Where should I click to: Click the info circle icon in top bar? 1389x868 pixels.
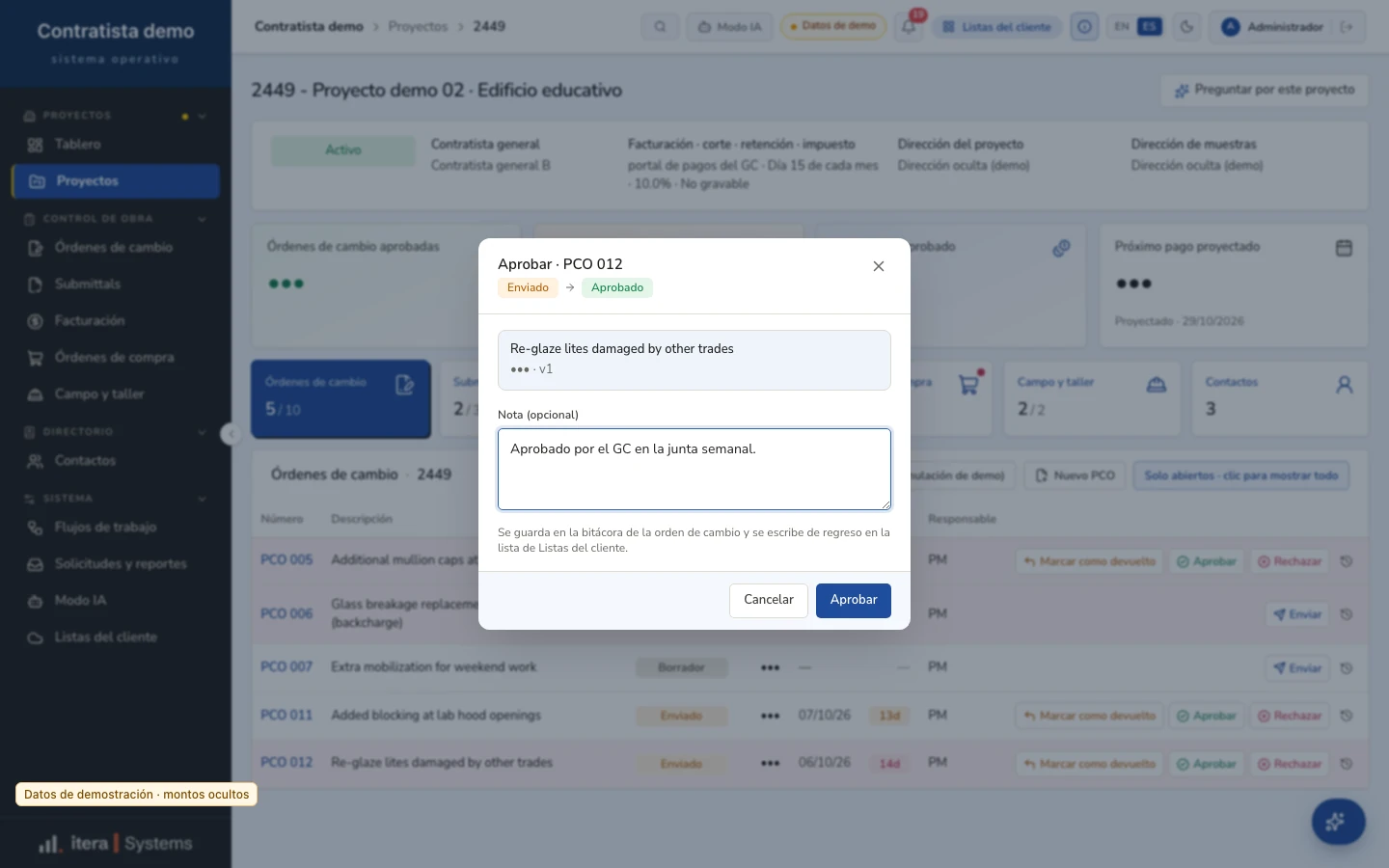1084,27
